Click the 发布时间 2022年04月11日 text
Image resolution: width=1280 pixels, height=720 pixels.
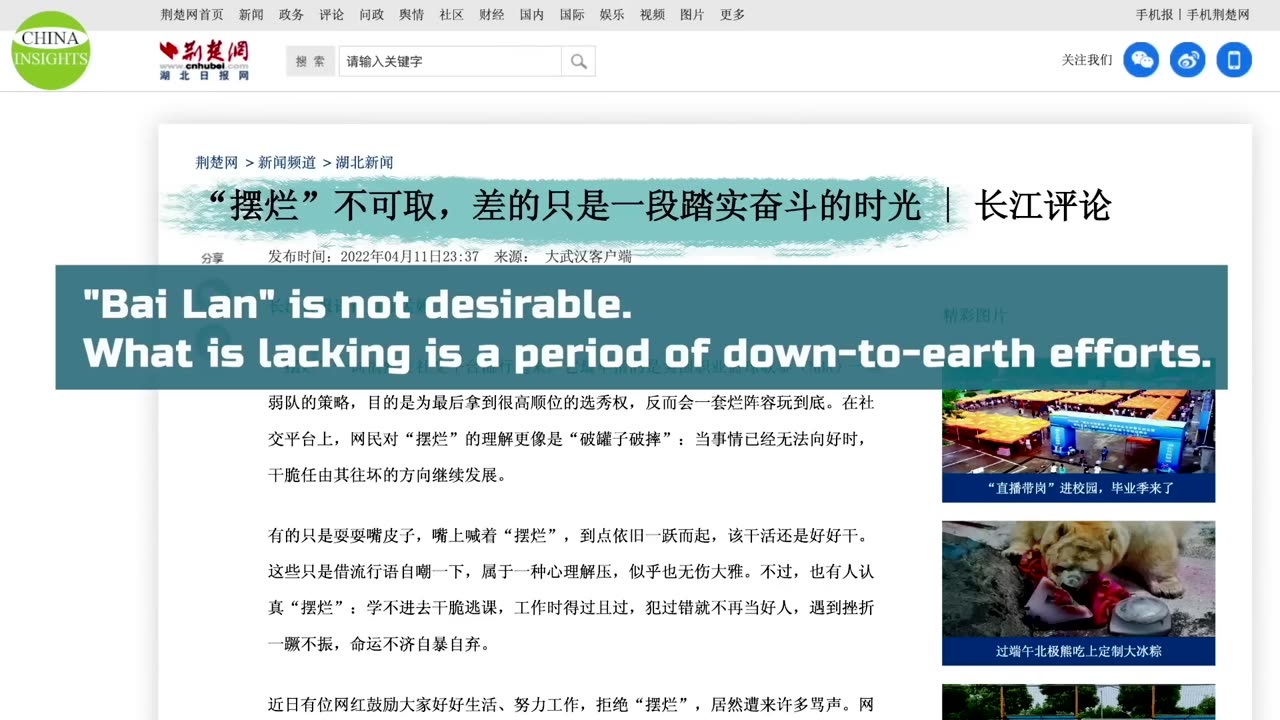pyautogui.click(x=373, y=257)
